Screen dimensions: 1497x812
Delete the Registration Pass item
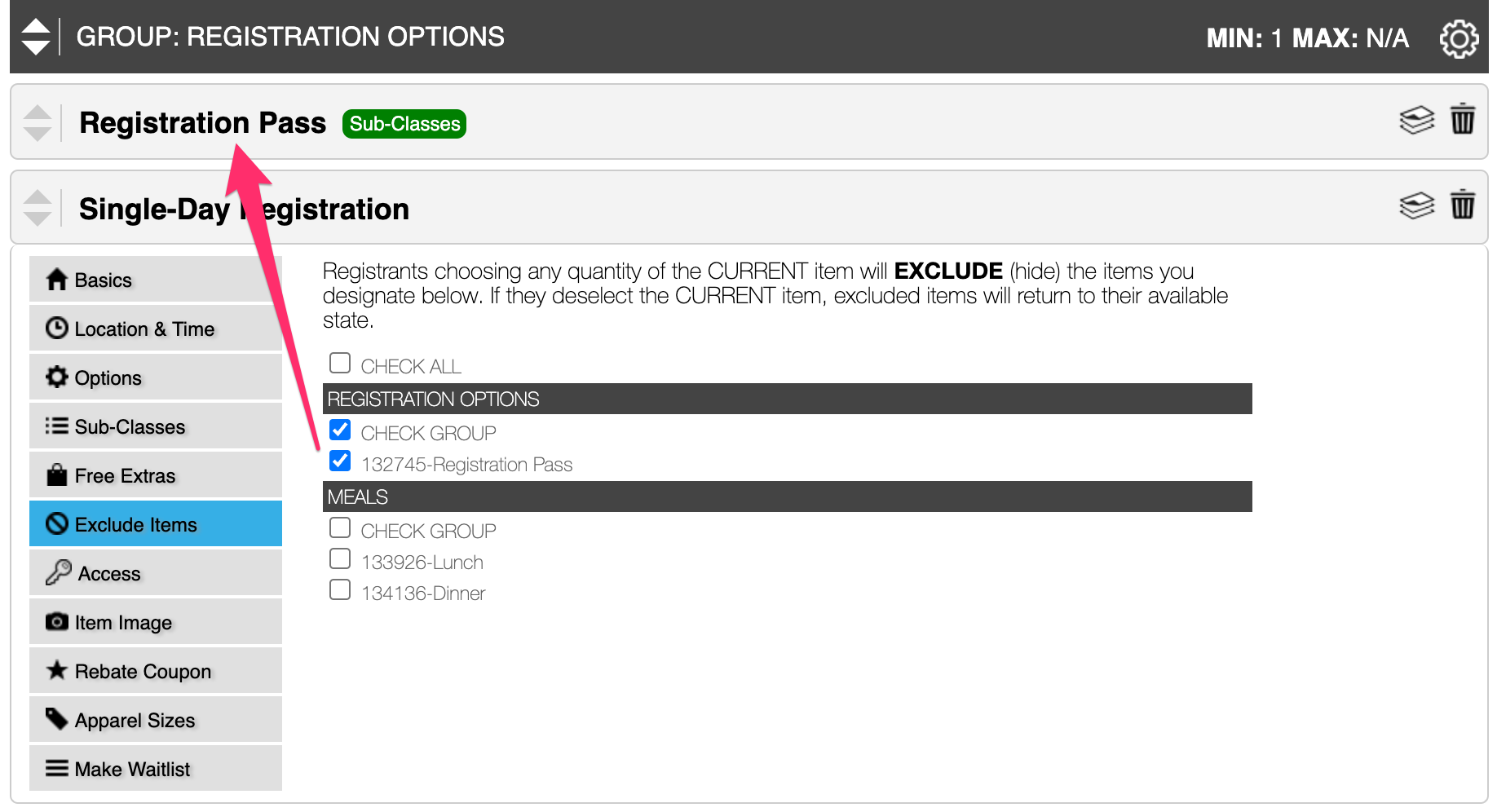tap(1463, 119)
